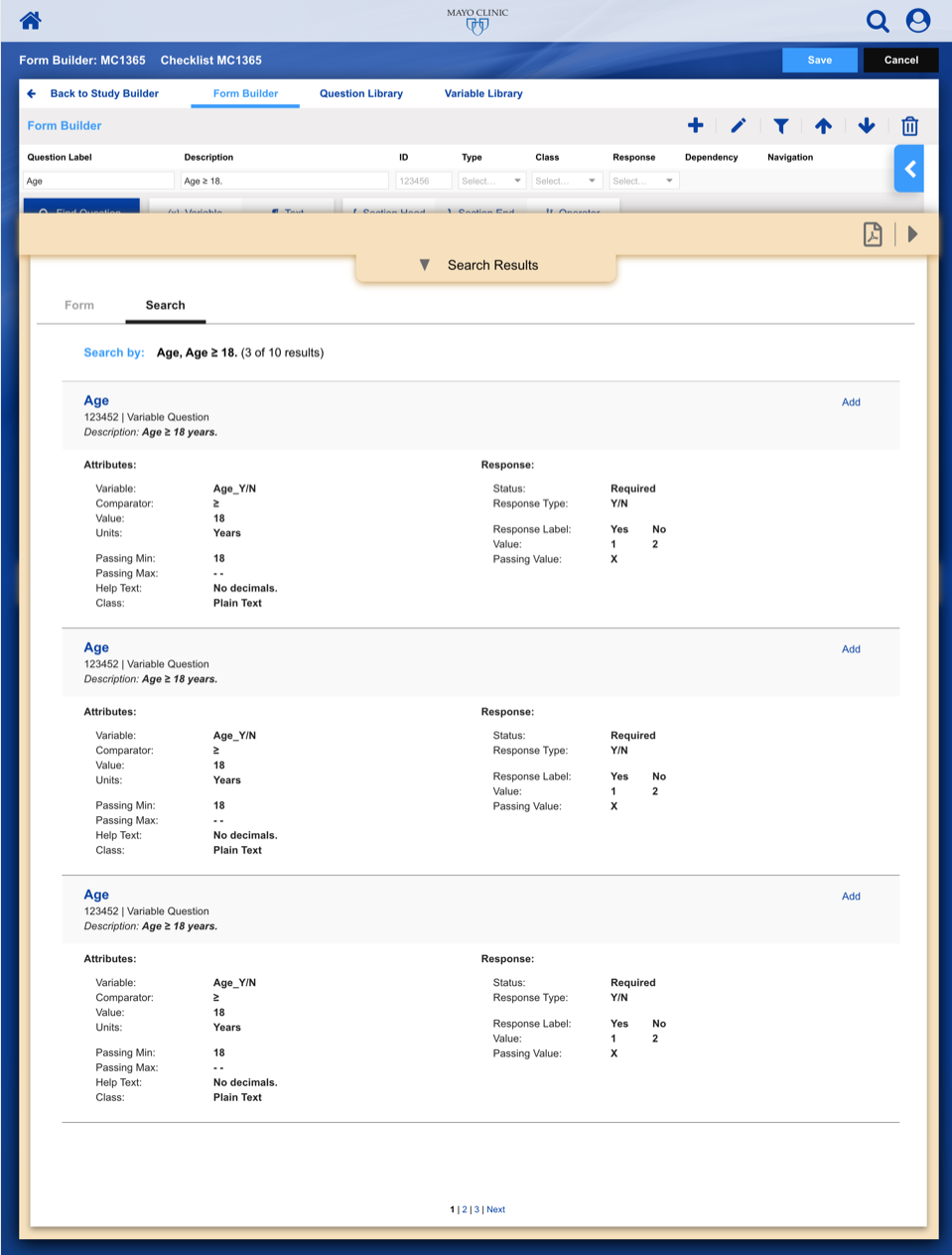
Task: Click 'Checklist MC1365' title text
Action: click(211, 61)
